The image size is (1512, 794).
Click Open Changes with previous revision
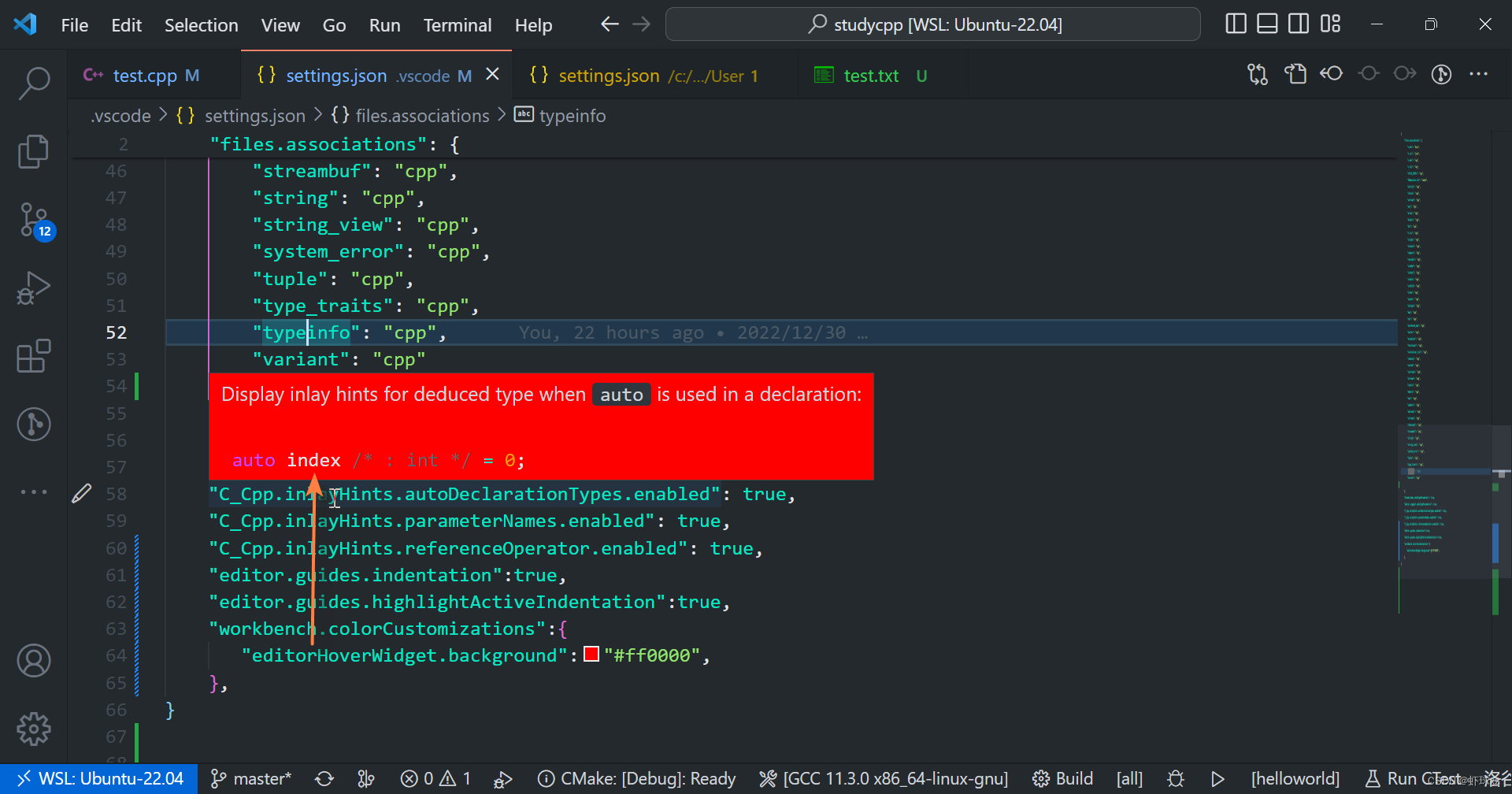pyautogui.click(x=1332, y=74)
